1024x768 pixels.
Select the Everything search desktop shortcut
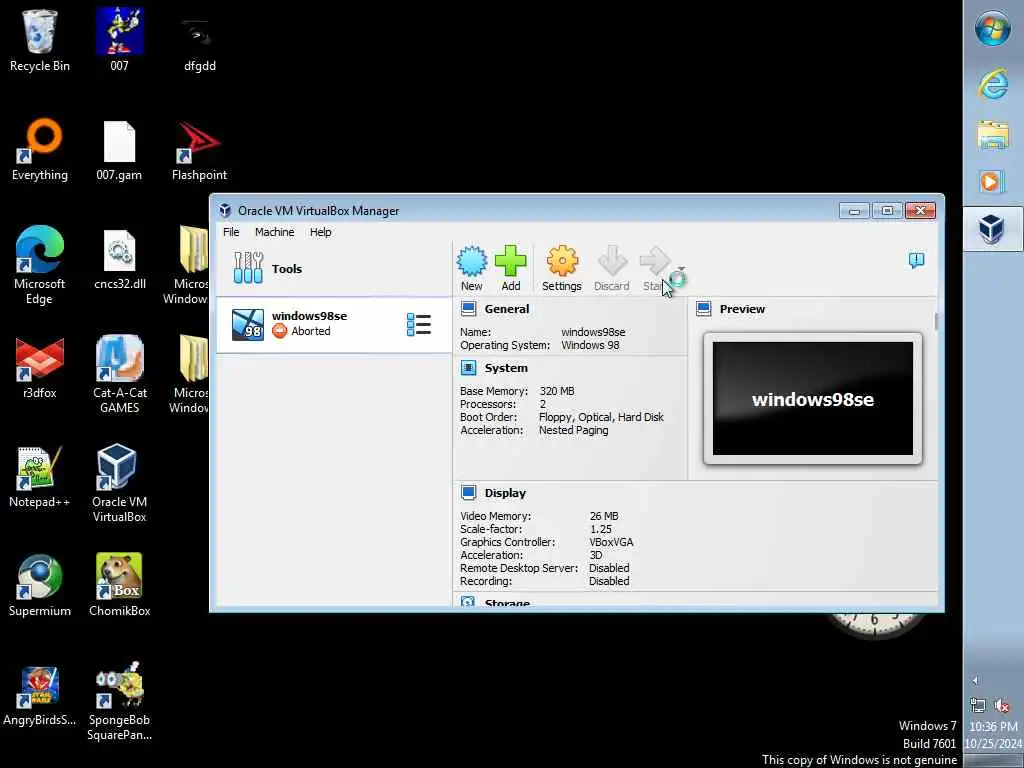[40, 150]
